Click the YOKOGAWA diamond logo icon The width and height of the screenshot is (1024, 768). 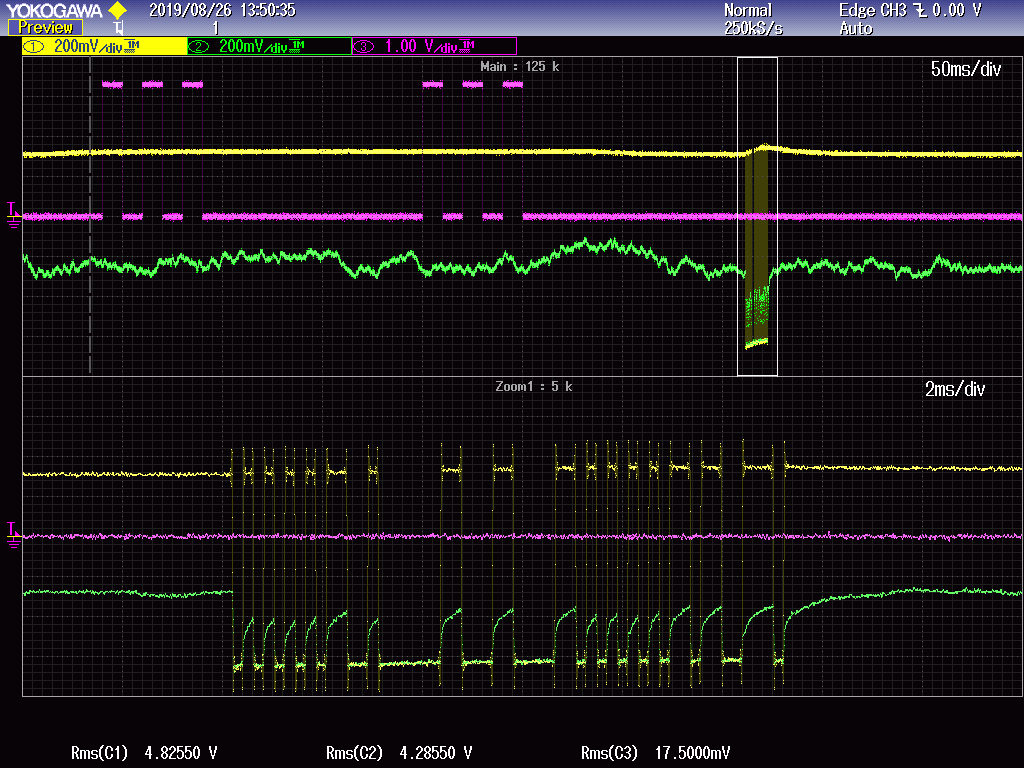click(x=118, y=10)
